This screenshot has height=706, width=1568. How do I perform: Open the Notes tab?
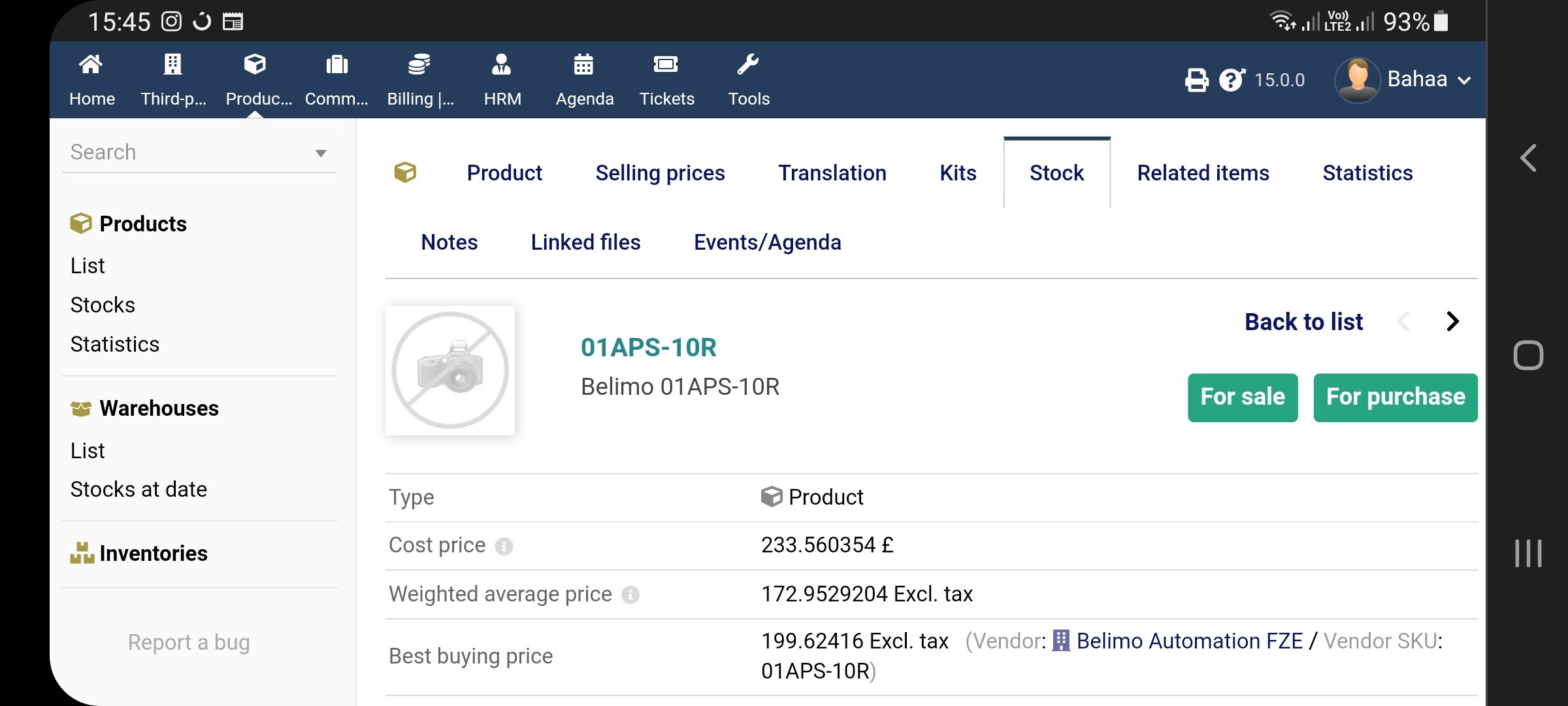(x=449, y=242)
